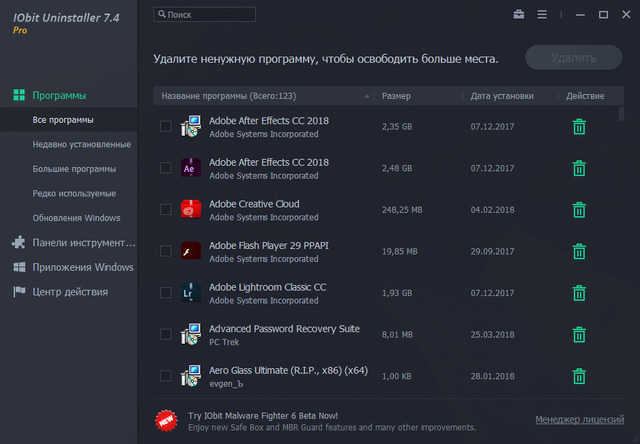This screenshot has height=444, width=640.
Task: Expand the Панели инструментов sidebar section
Action: point(80,242)
